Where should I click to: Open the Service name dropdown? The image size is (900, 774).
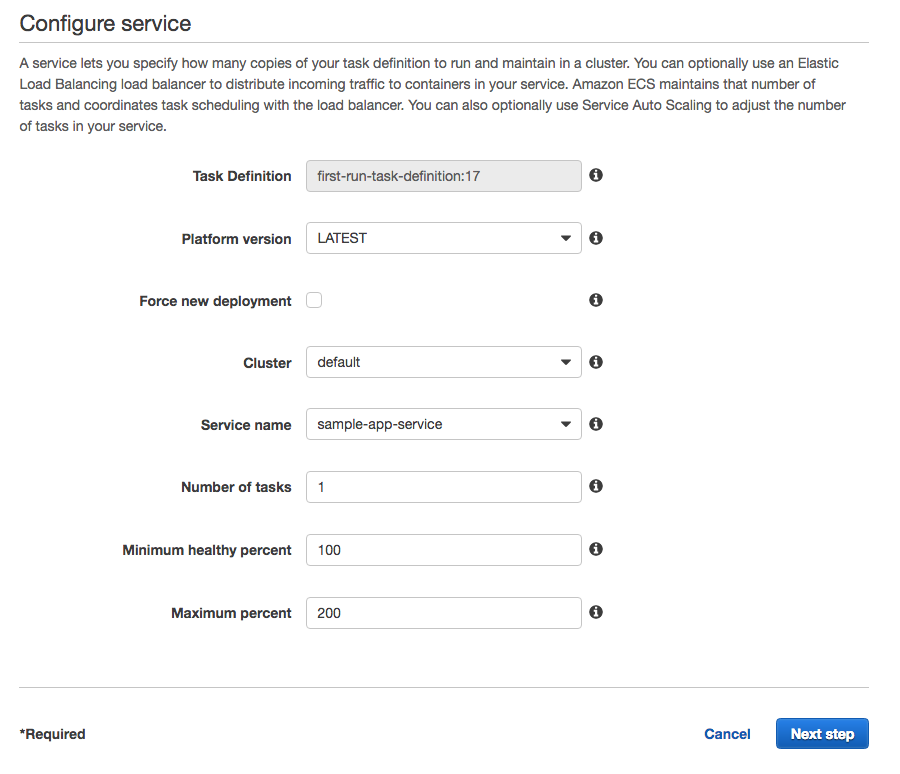(x=443, y=424)
